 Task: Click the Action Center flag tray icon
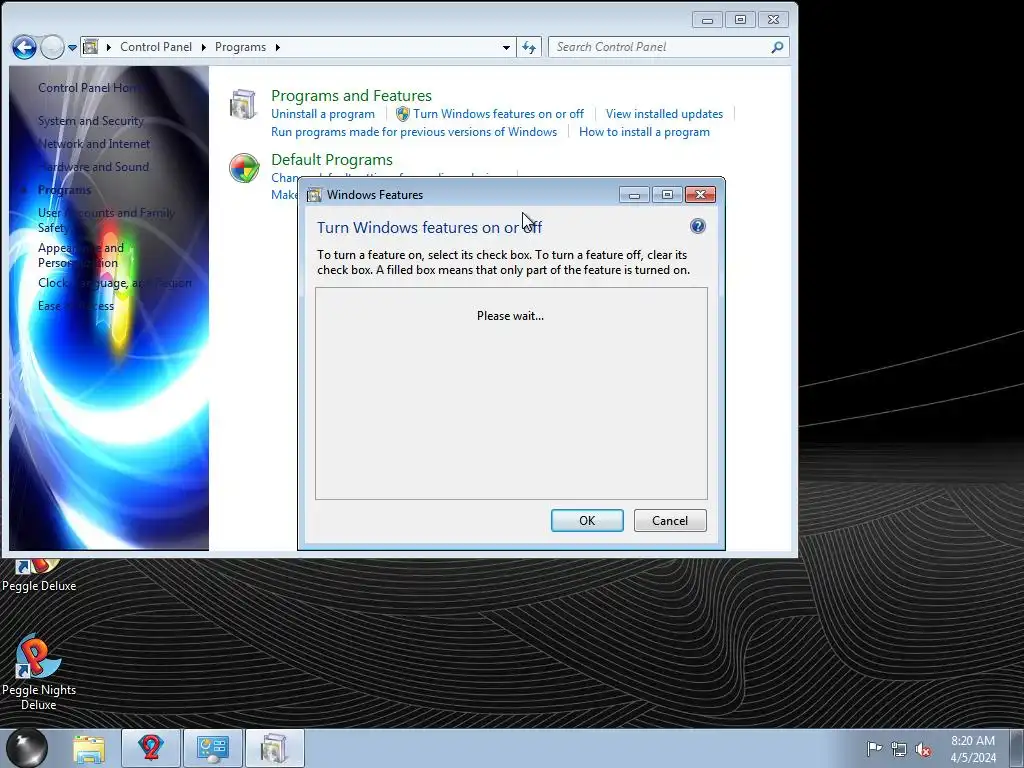pos(874,749)
